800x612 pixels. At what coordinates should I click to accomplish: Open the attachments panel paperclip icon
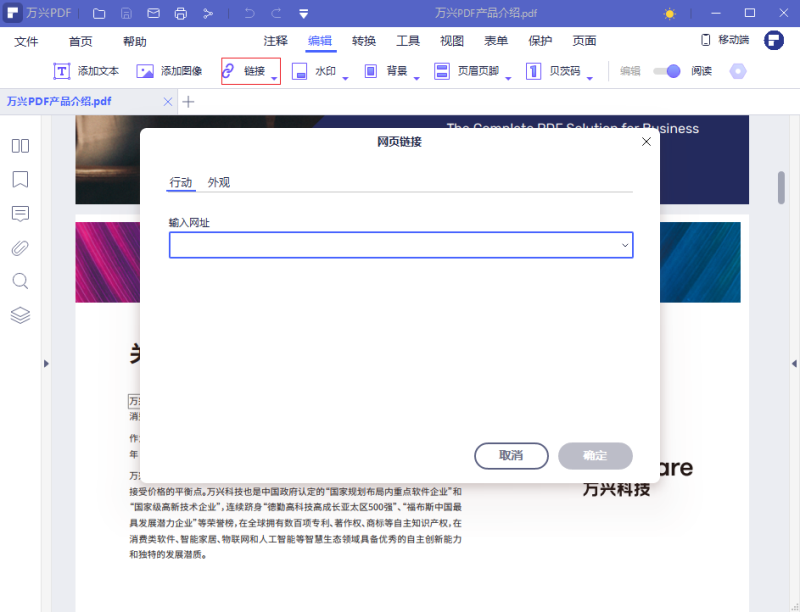coord(20,247)
